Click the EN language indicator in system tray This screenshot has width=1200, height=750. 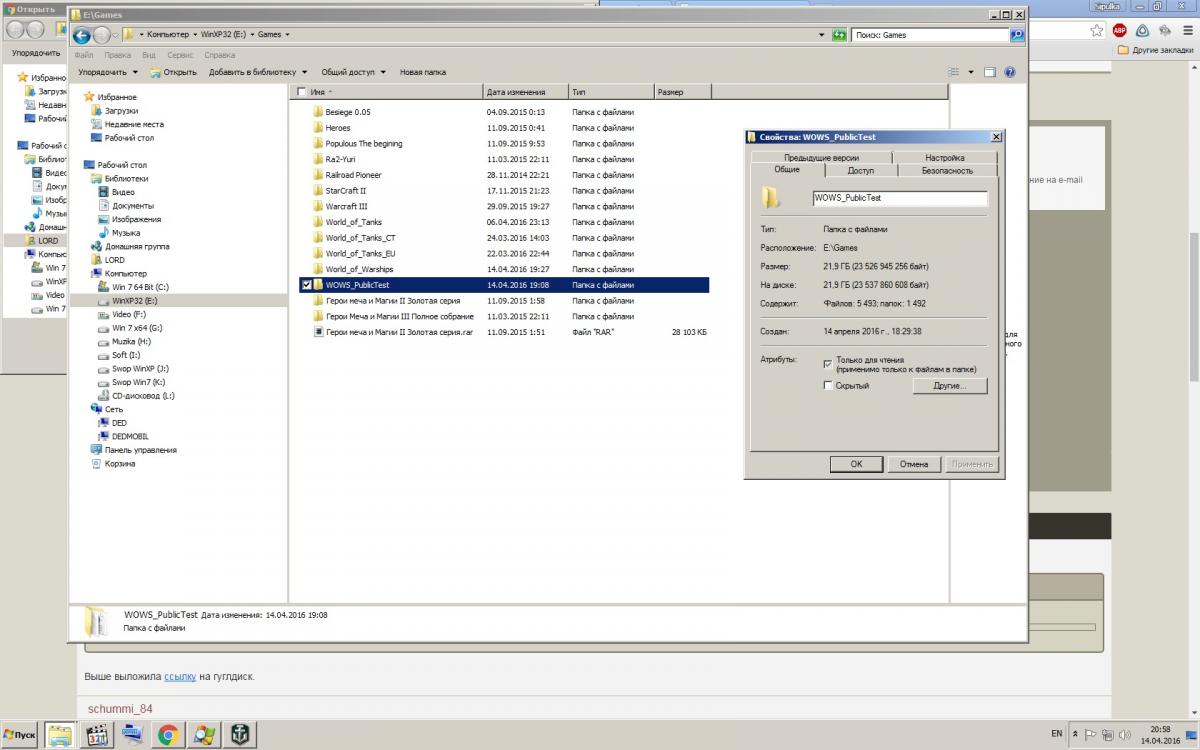[x=1057, y=734]
